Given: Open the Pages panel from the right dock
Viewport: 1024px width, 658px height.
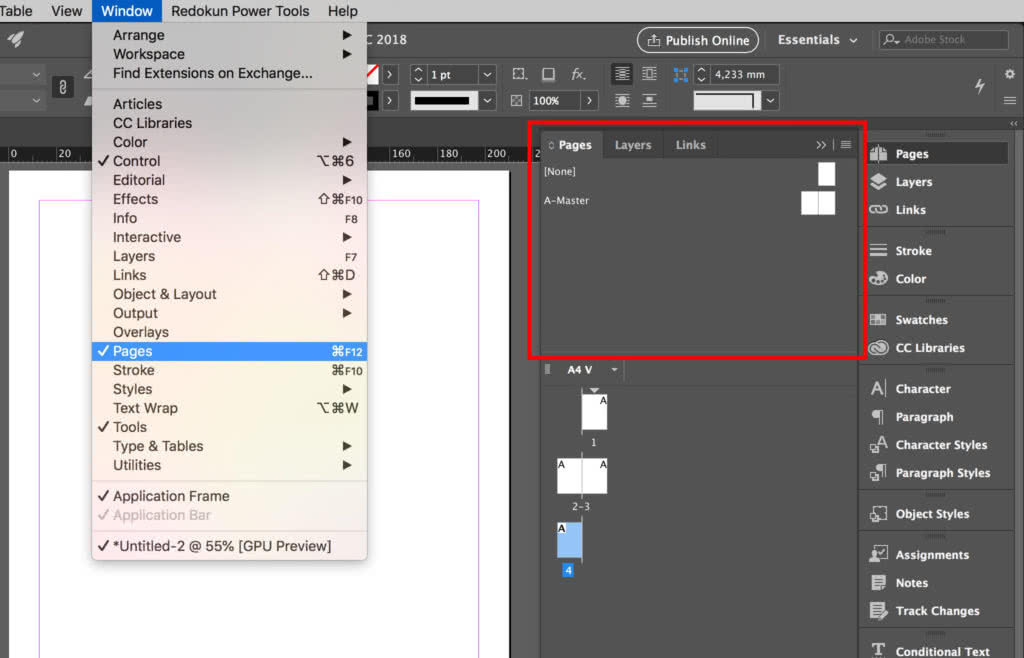Looking at the screenshot, I should pyautogui.click(x=936, y=153).
